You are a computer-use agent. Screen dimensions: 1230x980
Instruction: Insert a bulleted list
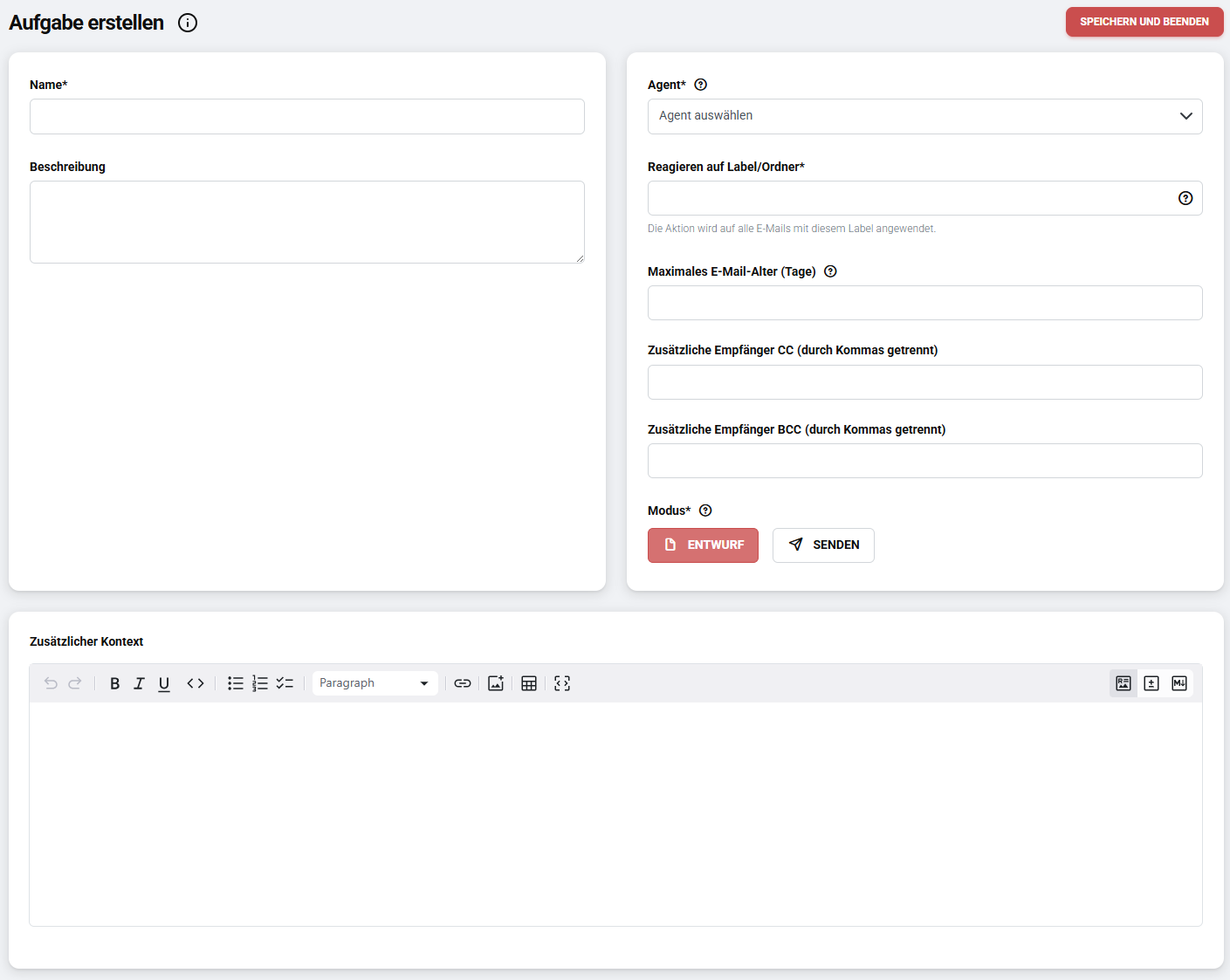coord(236,683)
